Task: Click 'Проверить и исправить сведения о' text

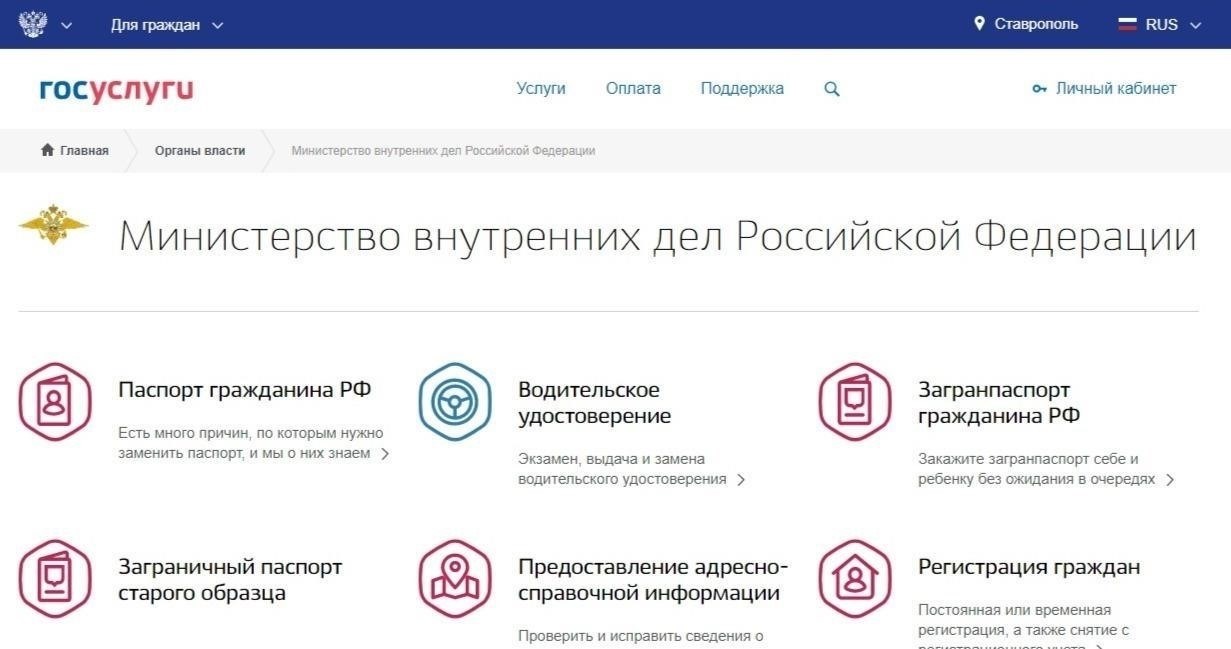Action: point(641,635)
